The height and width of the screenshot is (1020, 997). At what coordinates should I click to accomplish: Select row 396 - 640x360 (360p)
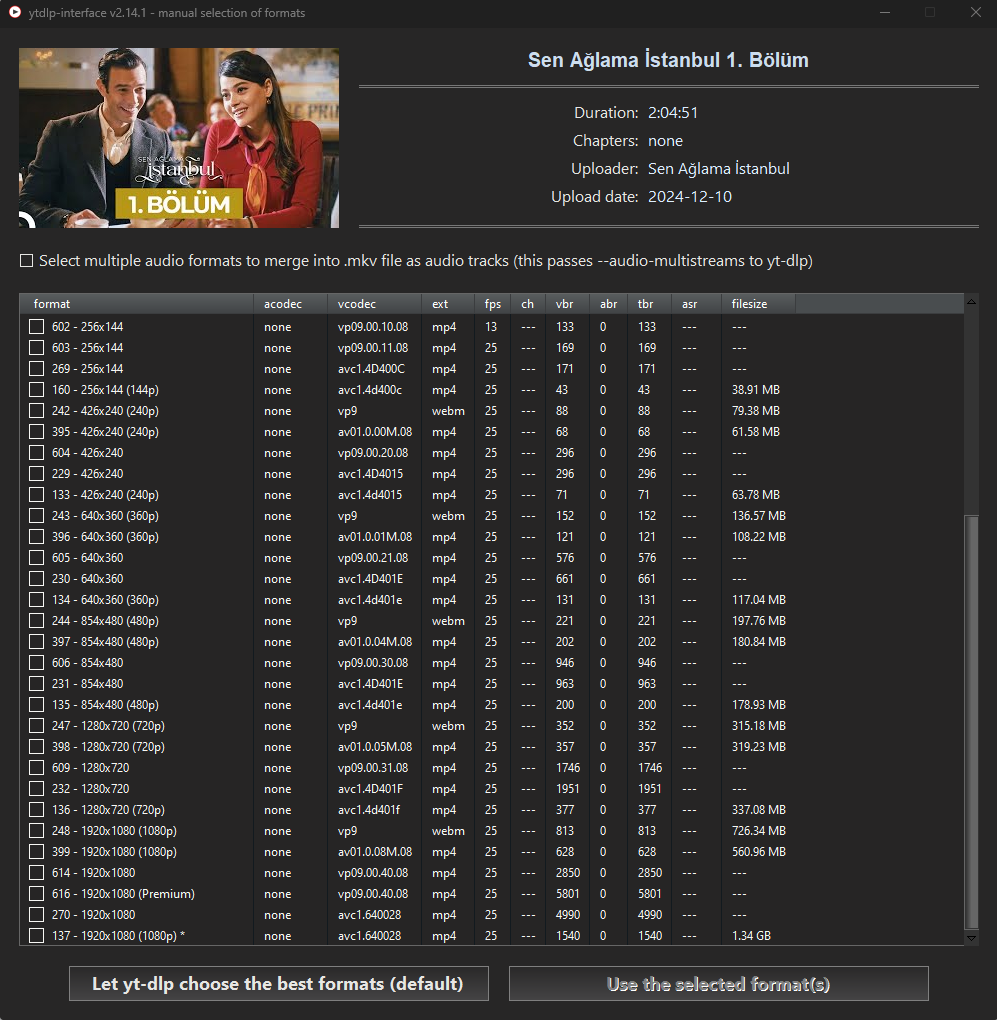pyautogui.click(x=491, y=537)
